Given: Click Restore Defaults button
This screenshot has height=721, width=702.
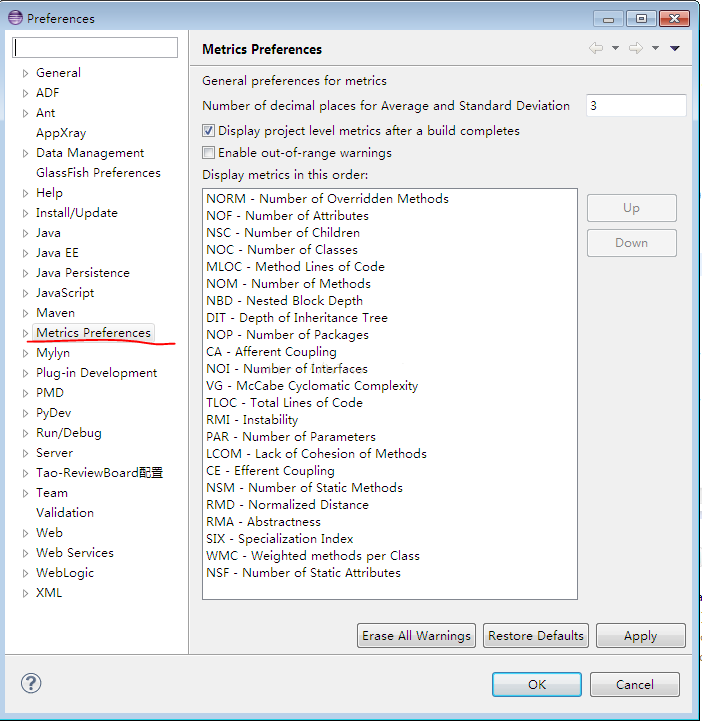Looking at the screenshot, I should (536, 635).
